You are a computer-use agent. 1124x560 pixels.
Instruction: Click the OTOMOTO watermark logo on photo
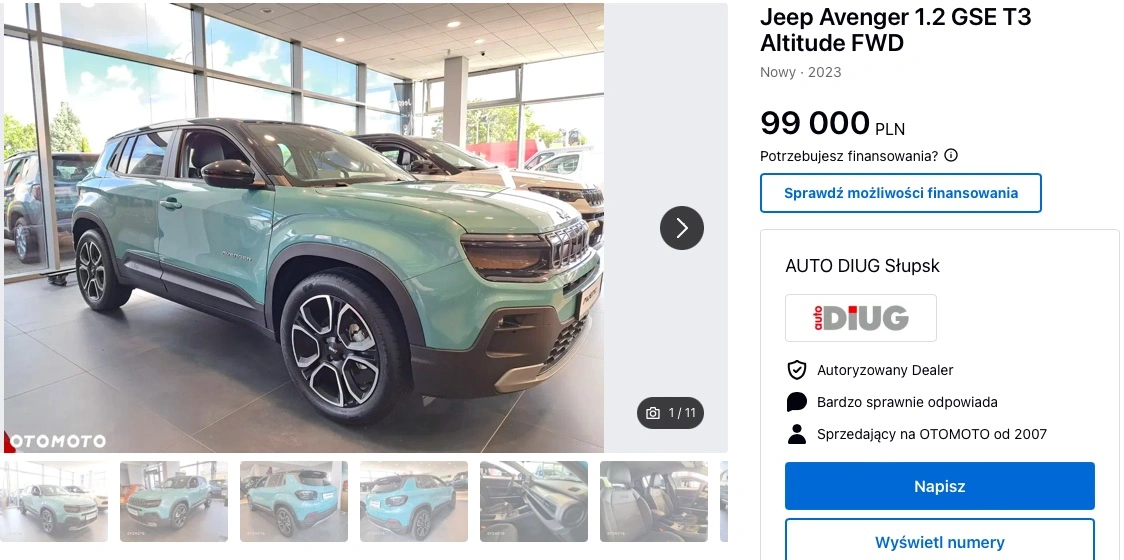[x=55, y=441]
